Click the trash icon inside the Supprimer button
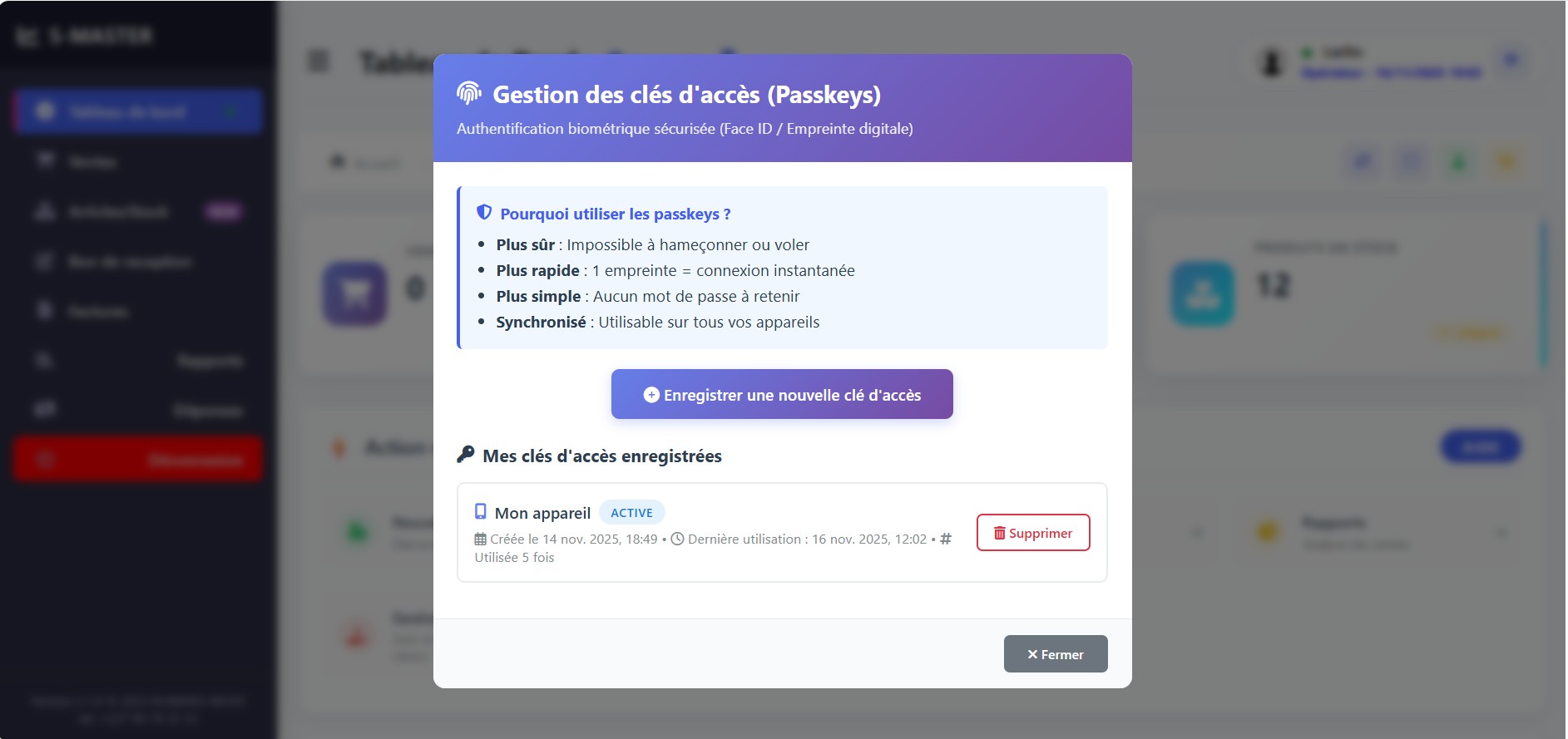The width and height of the screenshot is (1568, 739). tap(1001, 532)
